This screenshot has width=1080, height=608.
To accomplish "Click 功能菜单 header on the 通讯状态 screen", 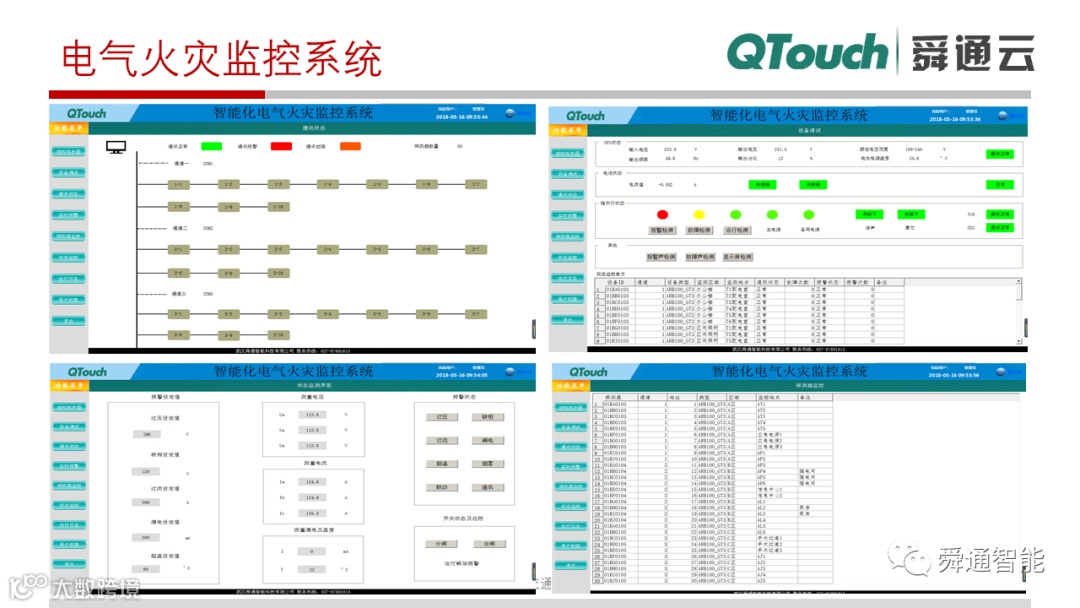I will point(68,129).
